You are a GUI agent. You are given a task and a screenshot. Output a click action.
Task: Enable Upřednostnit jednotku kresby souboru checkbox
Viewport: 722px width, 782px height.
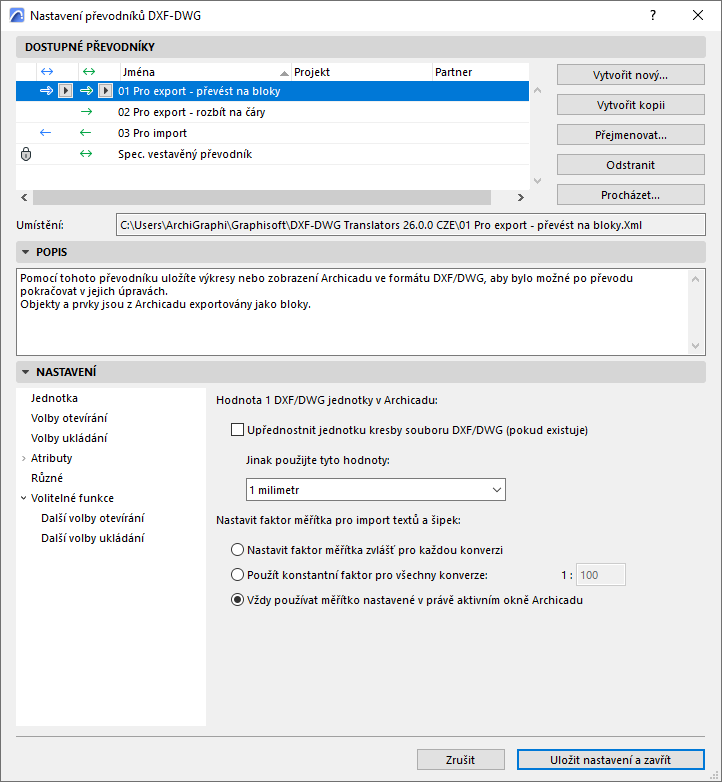point(237,429)
